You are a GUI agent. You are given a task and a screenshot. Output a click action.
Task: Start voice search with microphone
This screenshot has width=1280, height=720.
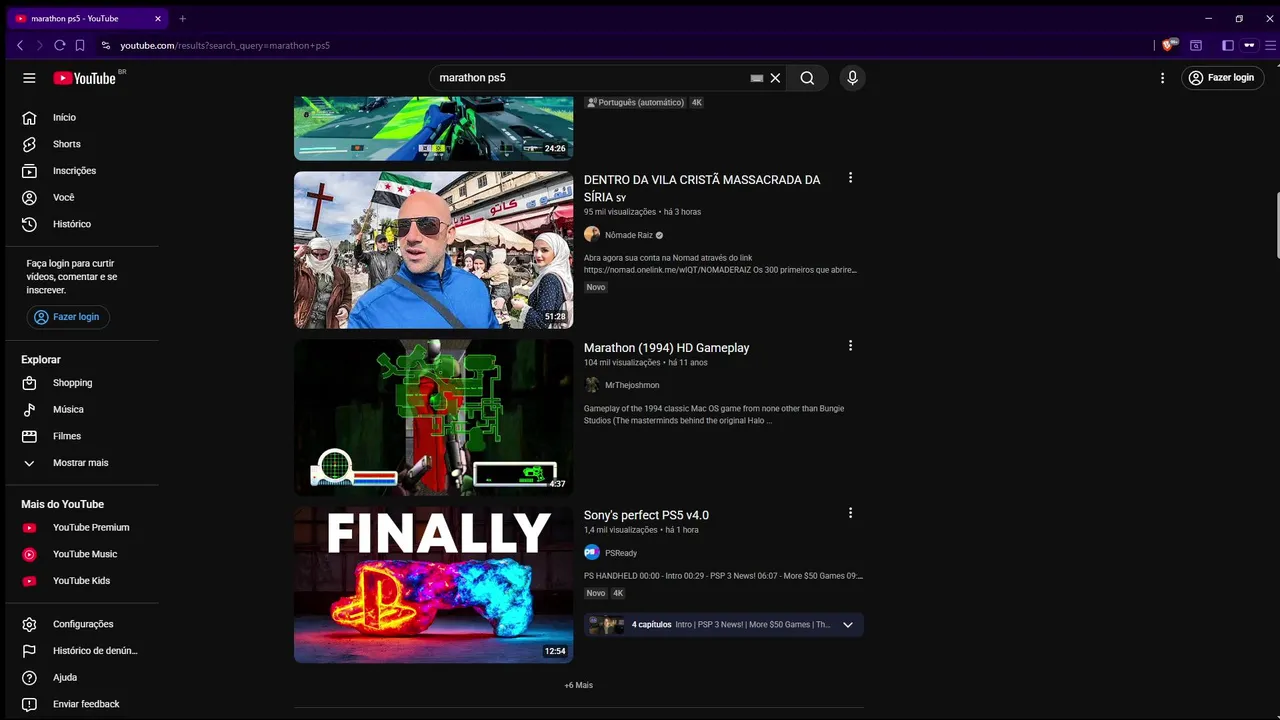(x=852, y=78)
